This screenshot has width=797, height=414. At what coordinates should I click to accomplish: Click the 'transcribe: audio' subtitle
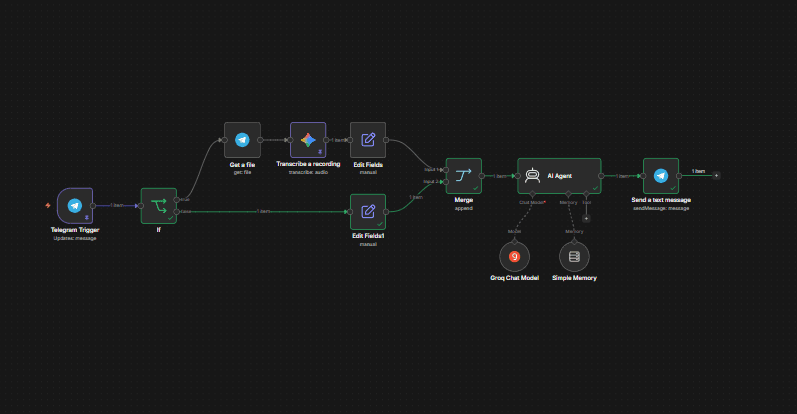click(308, 172)
